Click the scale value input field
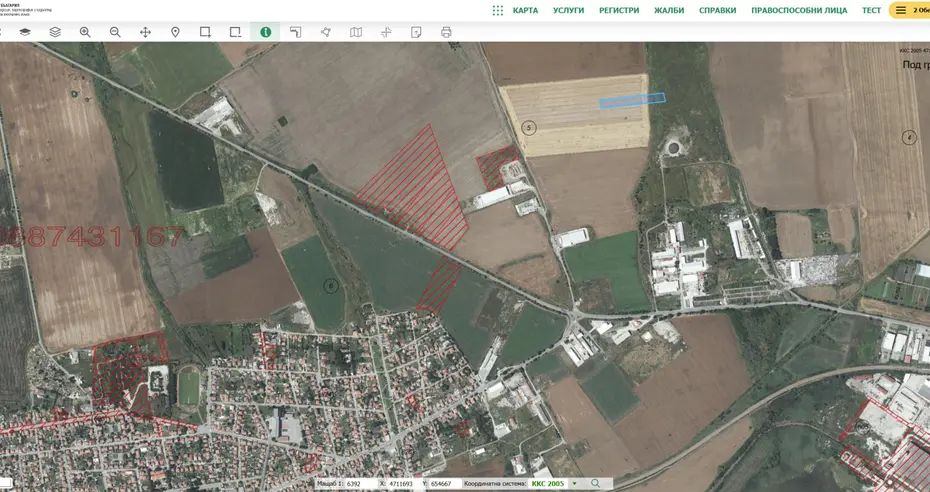Viewport: 930px width, 492px height. point(357,484)
